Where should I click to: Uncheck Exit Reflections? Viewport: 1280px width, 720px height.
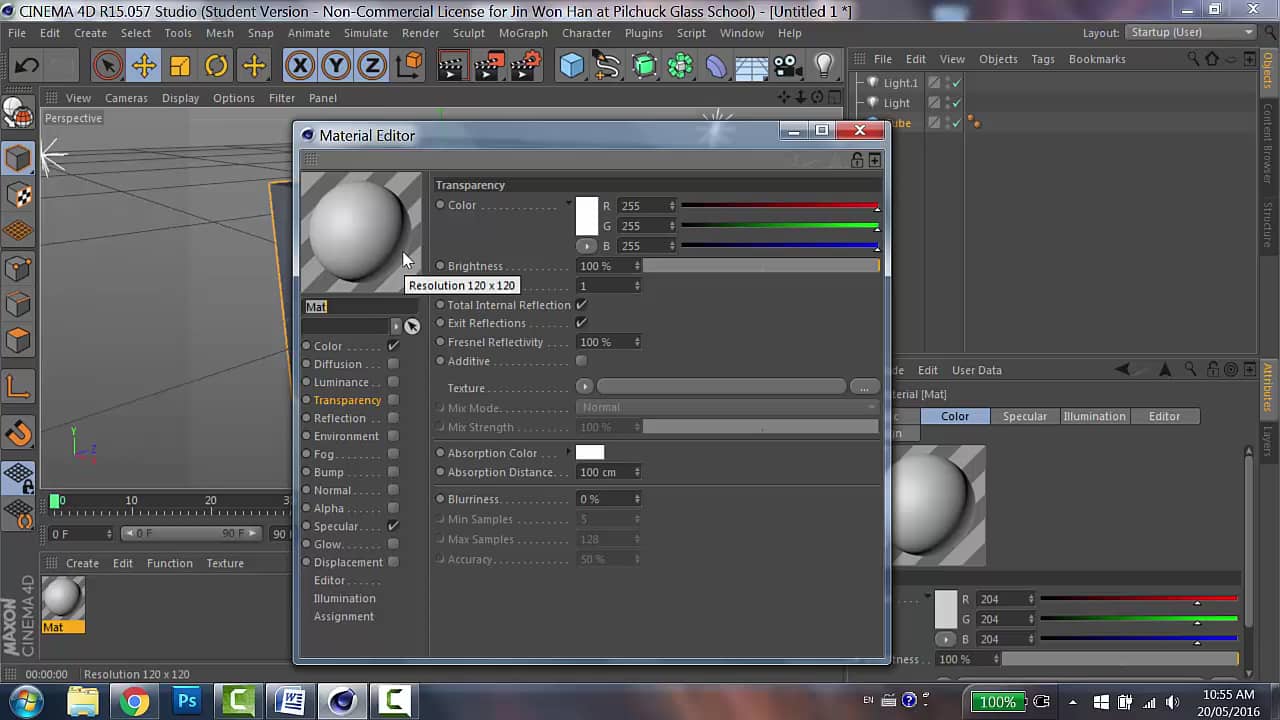pyautogui.click(x=581, y=323)
